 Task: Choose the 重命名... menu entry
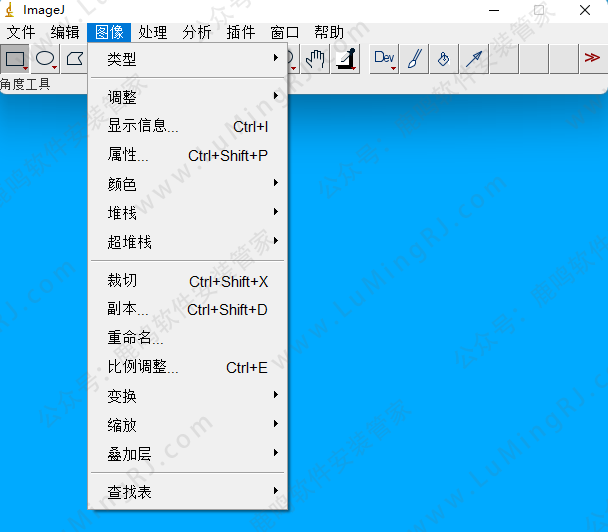[188, 338]
